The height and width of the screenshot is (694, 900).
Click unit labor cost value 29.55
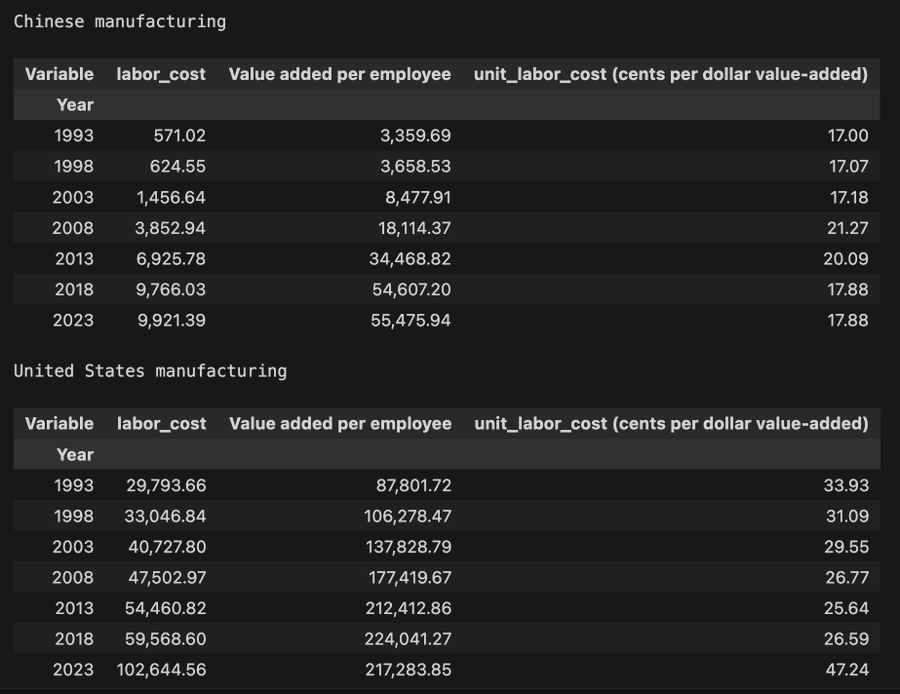click(847, 547)
